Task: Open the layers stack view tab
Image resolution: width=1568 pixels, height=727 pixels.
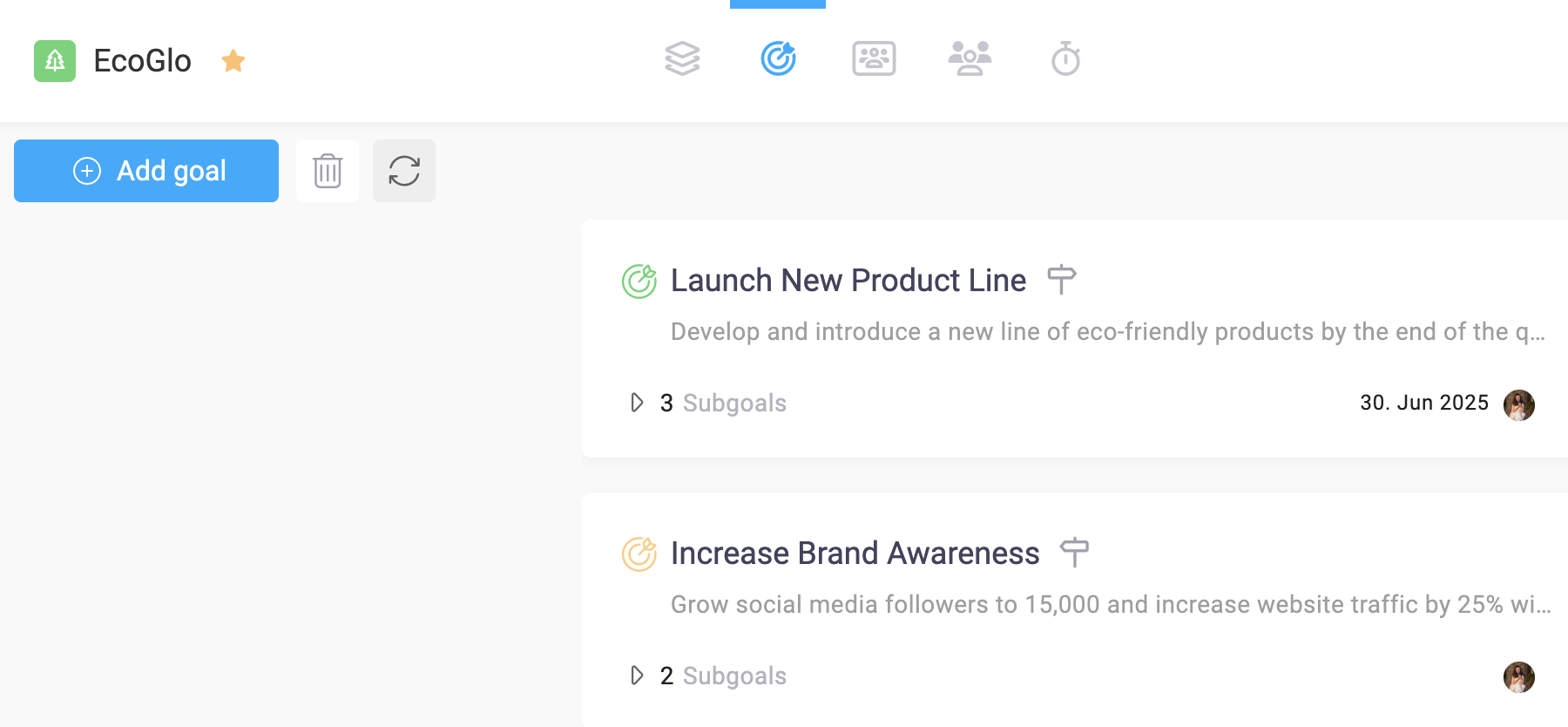Action: coord(682,59)
